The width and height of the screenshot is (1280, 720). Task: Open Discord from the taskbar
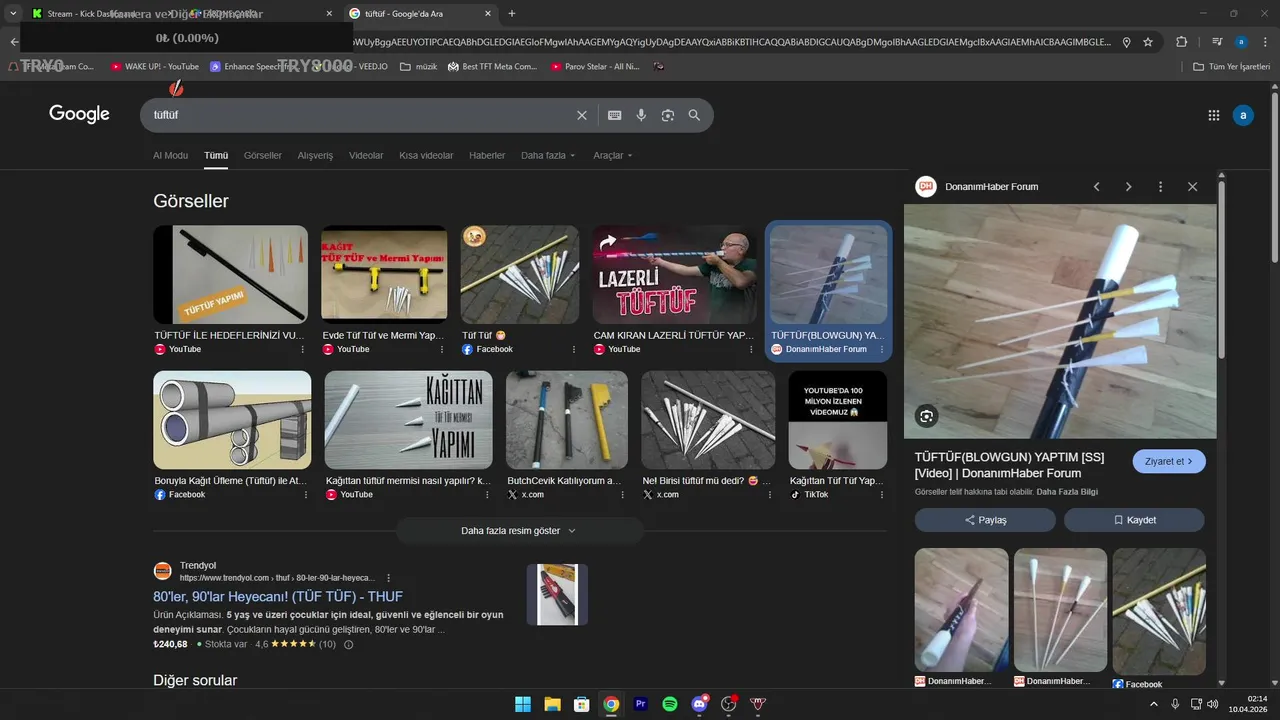[x=700, y=704]
